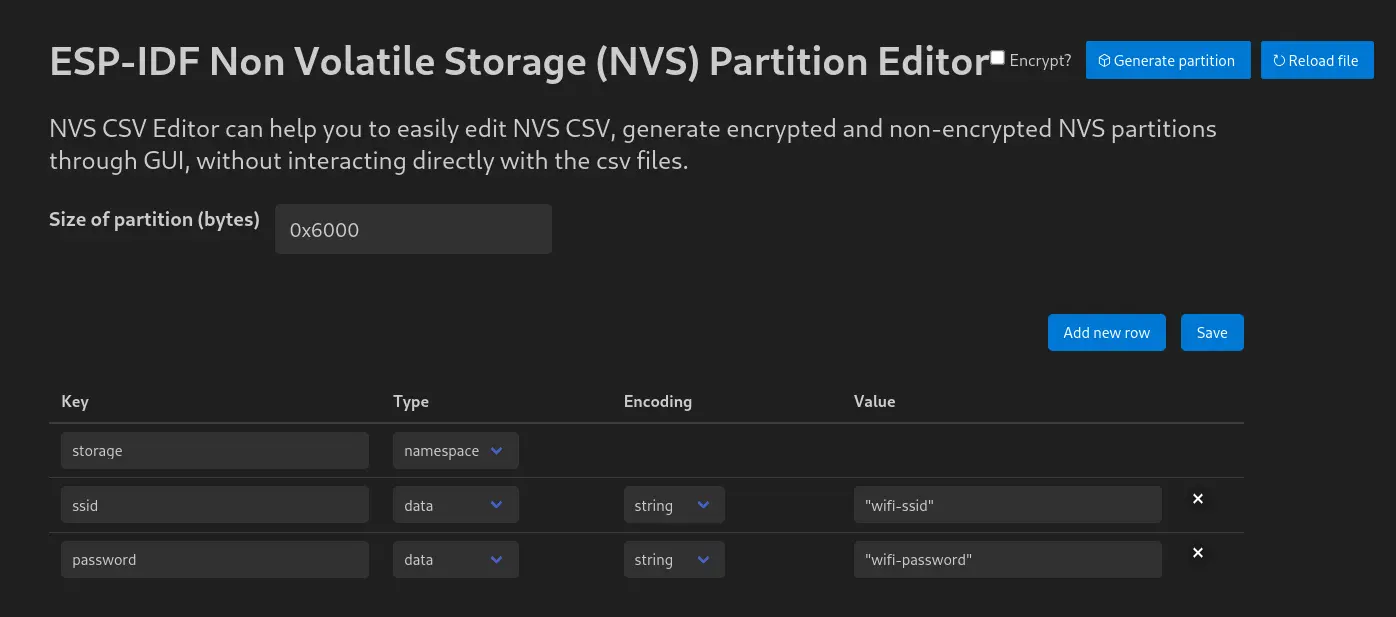
Task: Click the "wifi-ssid" value field
Action: click(x=1007, y=505)
